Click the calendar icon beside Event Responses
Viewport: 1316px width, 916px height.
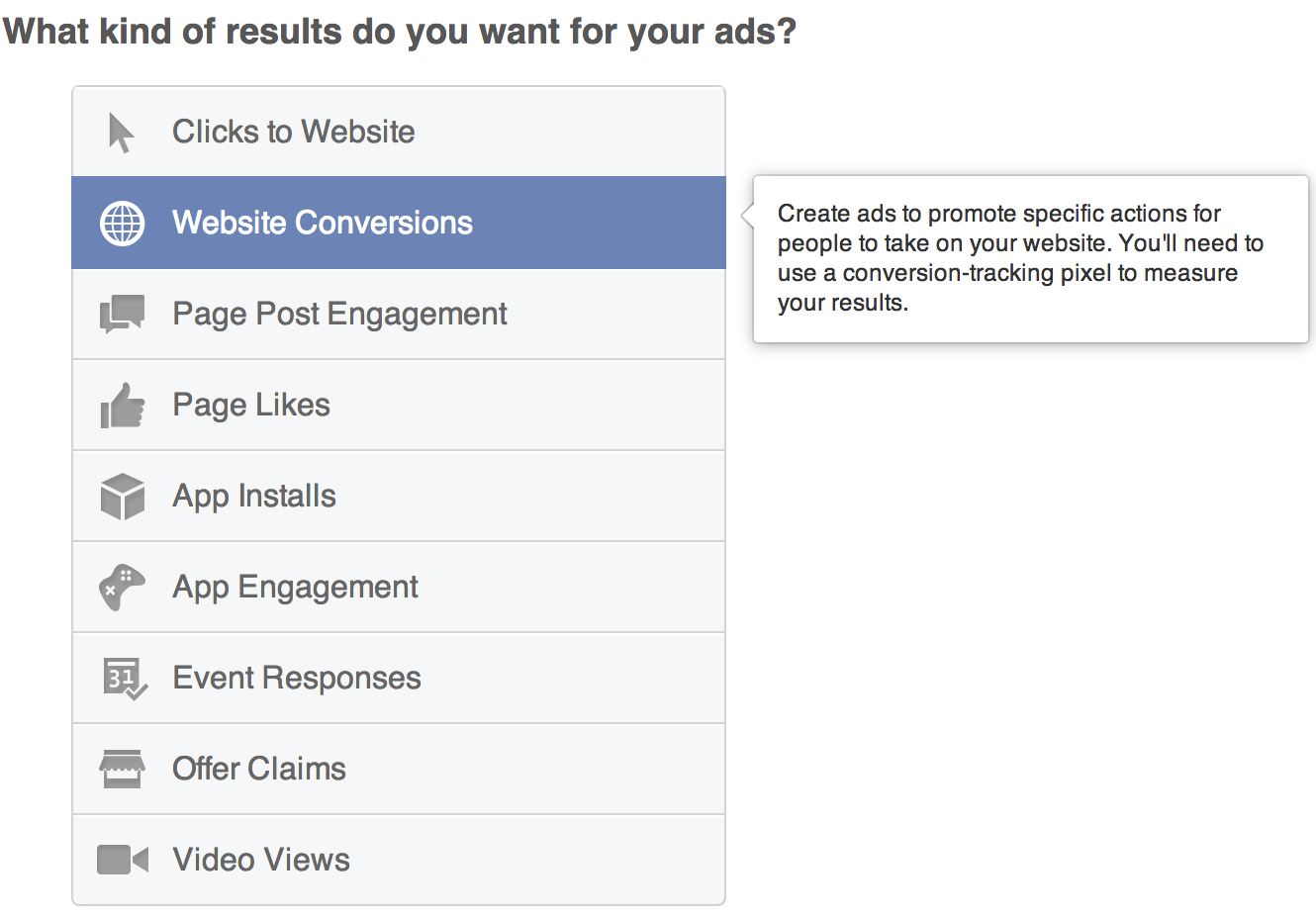[x=122, y=677]
